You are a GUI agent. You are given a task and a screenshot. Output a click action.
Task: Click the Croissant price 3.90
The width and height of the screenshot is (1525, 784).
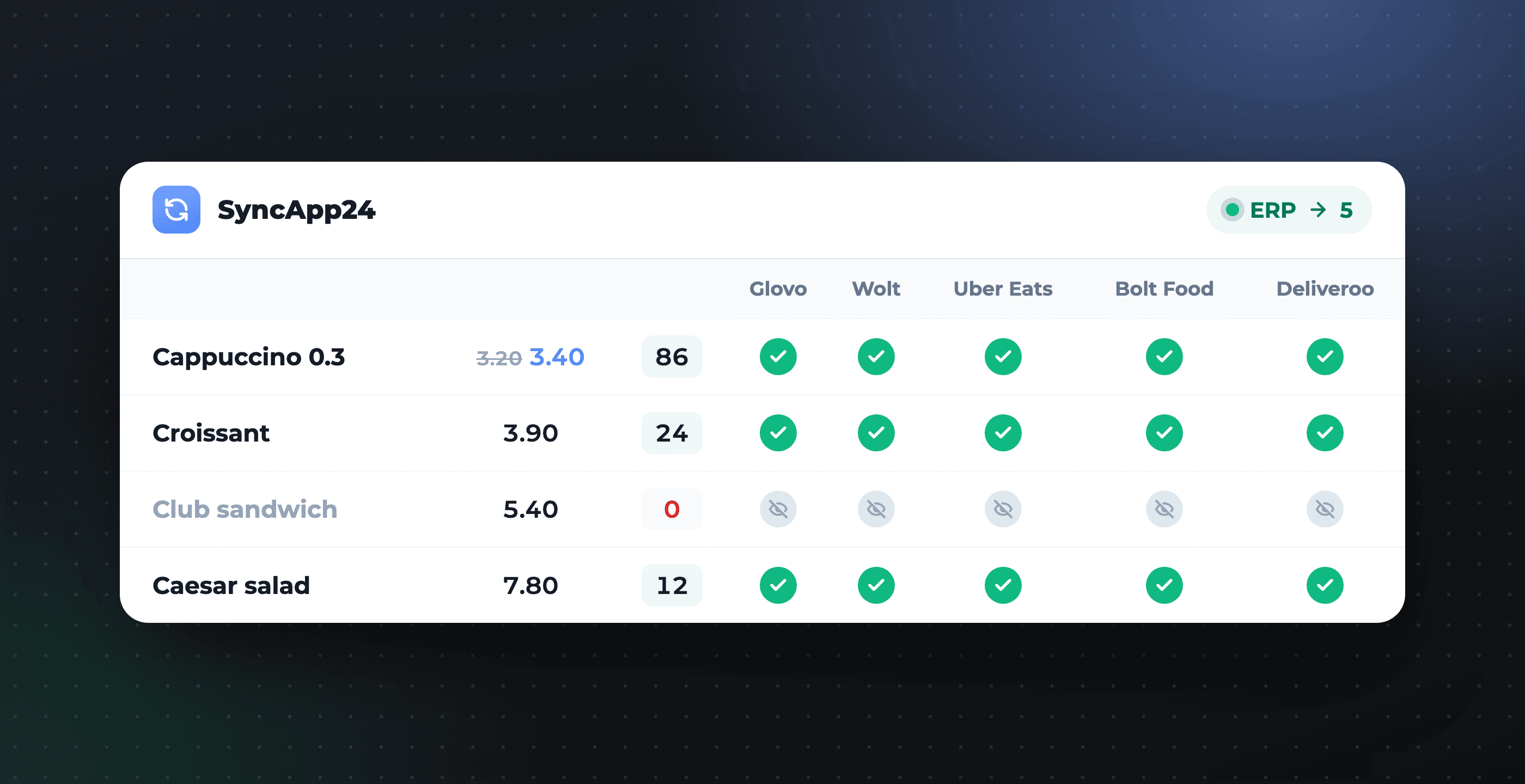530,433
